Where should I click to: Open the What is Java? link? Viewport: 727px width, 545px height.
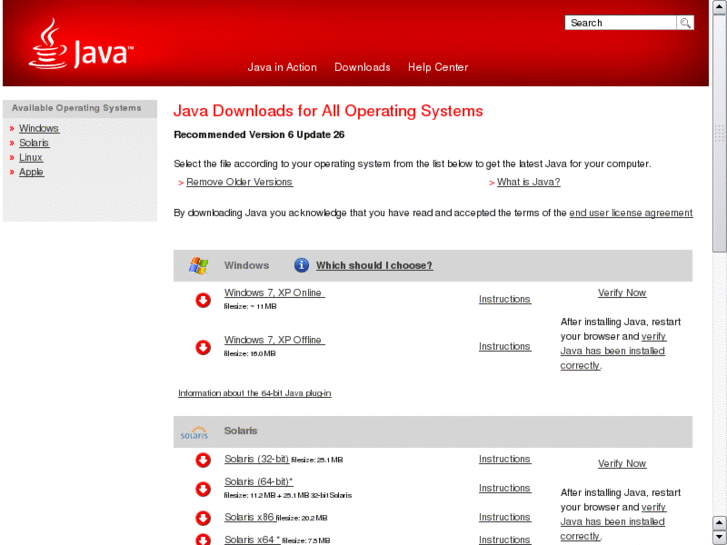click(529, 182)
